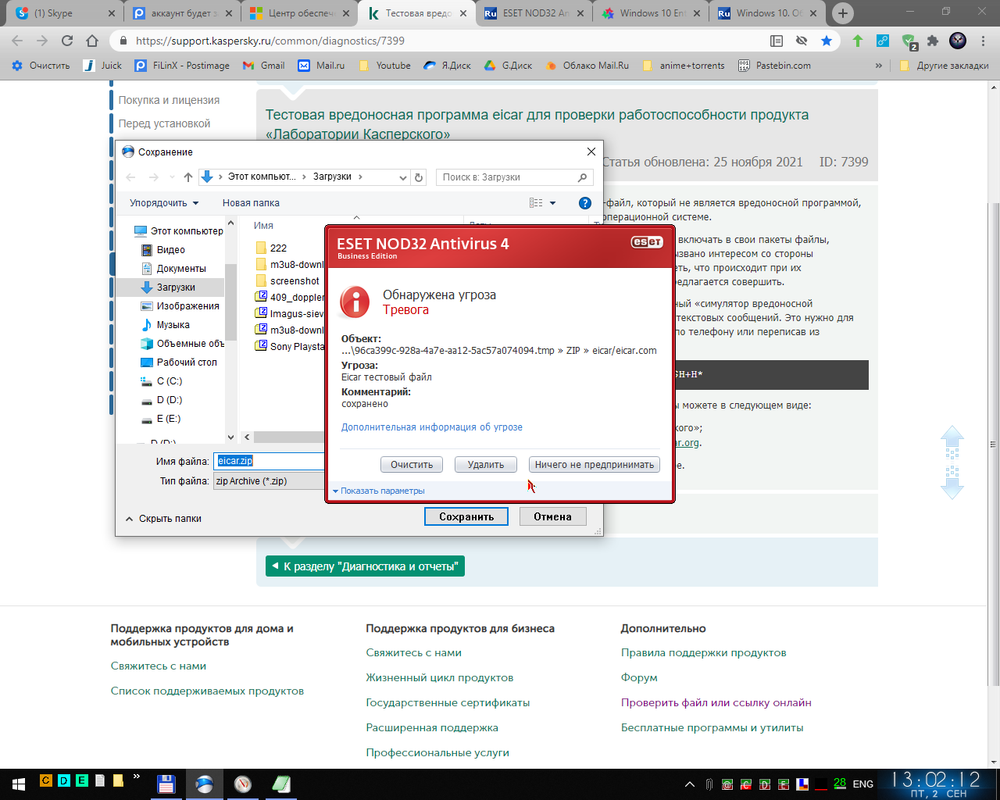Open the file type zip Archive dropdown

point(269,481)
